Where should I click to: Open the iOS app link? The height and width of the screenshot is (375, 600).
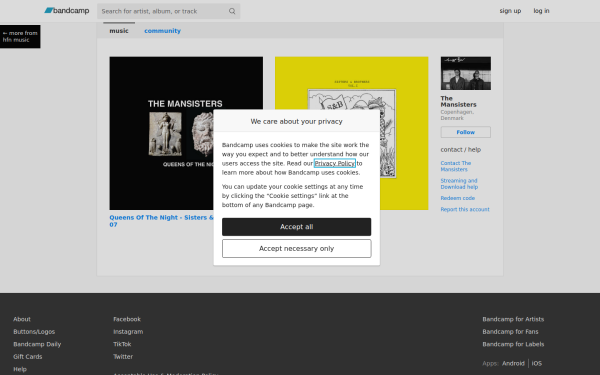(536, 364)
